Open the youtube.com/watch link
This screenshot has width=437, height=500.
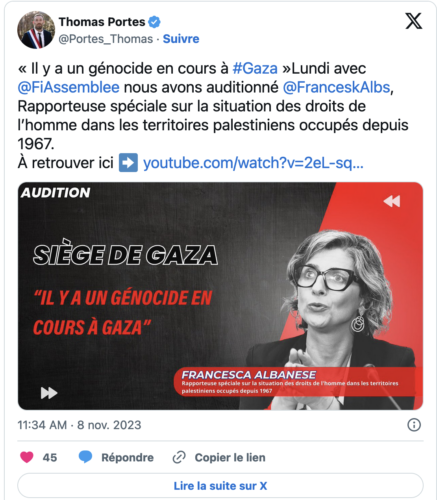(x=253, y=163)
